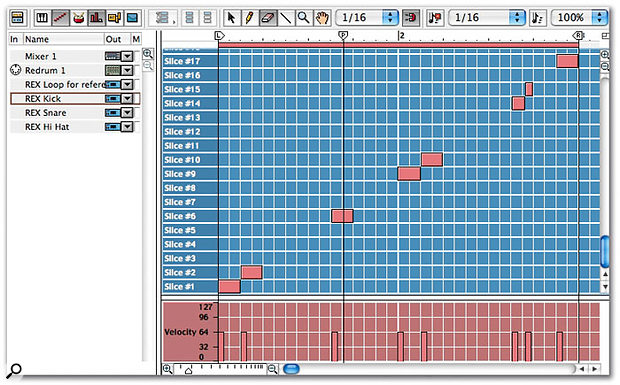
Task: Show the pattern lane
Action: 114,18
